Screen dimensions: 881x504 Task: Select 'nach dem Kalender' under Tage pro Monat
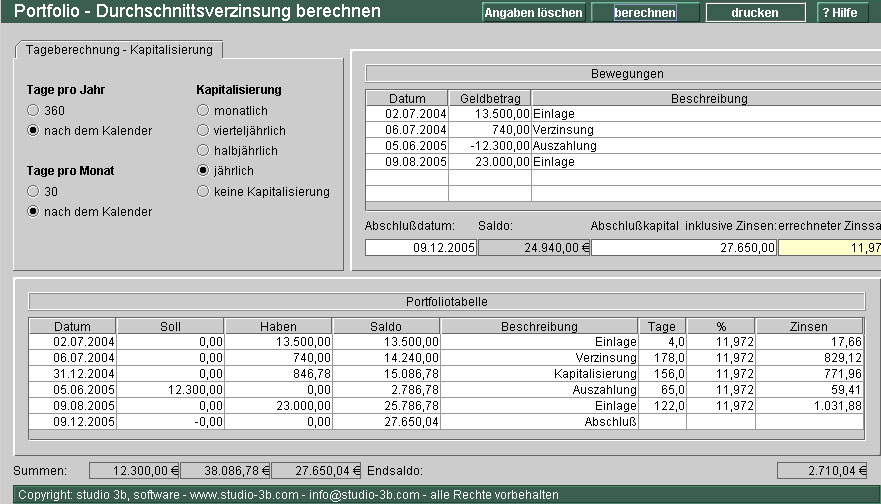34,211
